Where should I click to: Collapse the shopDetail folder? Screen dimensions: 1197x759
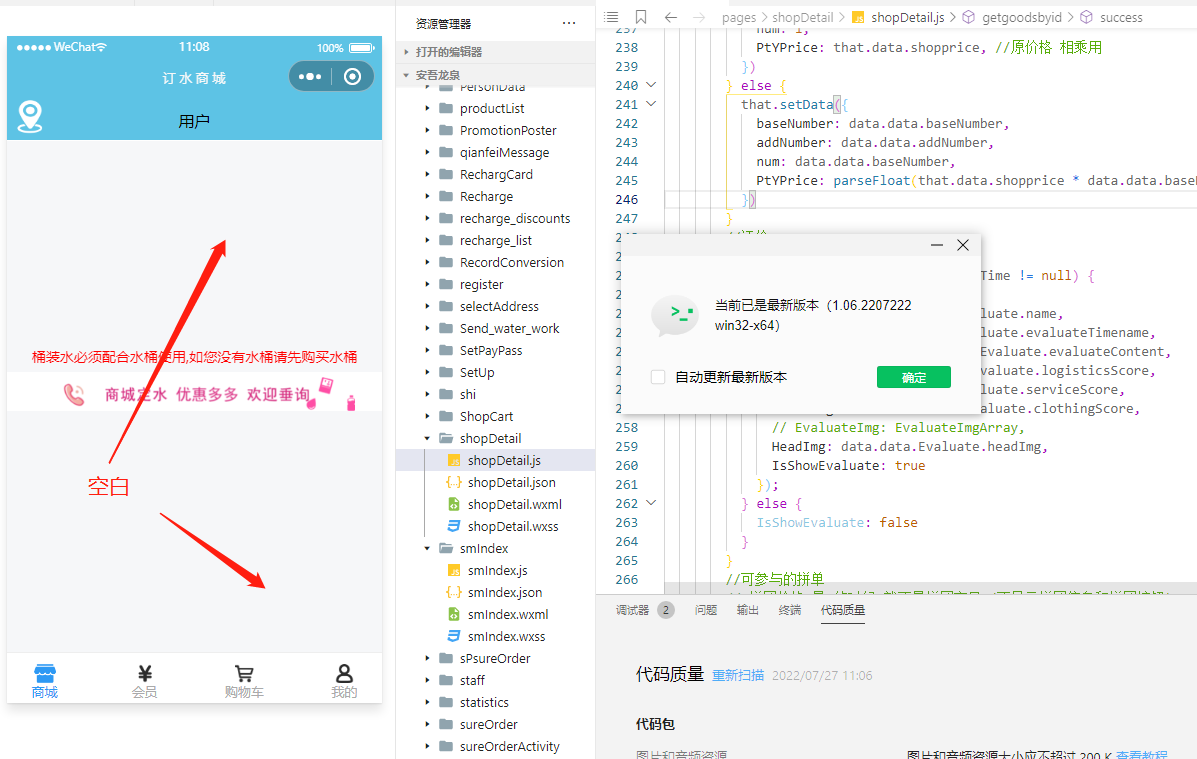pyautogui.click(x=428, y=438)
